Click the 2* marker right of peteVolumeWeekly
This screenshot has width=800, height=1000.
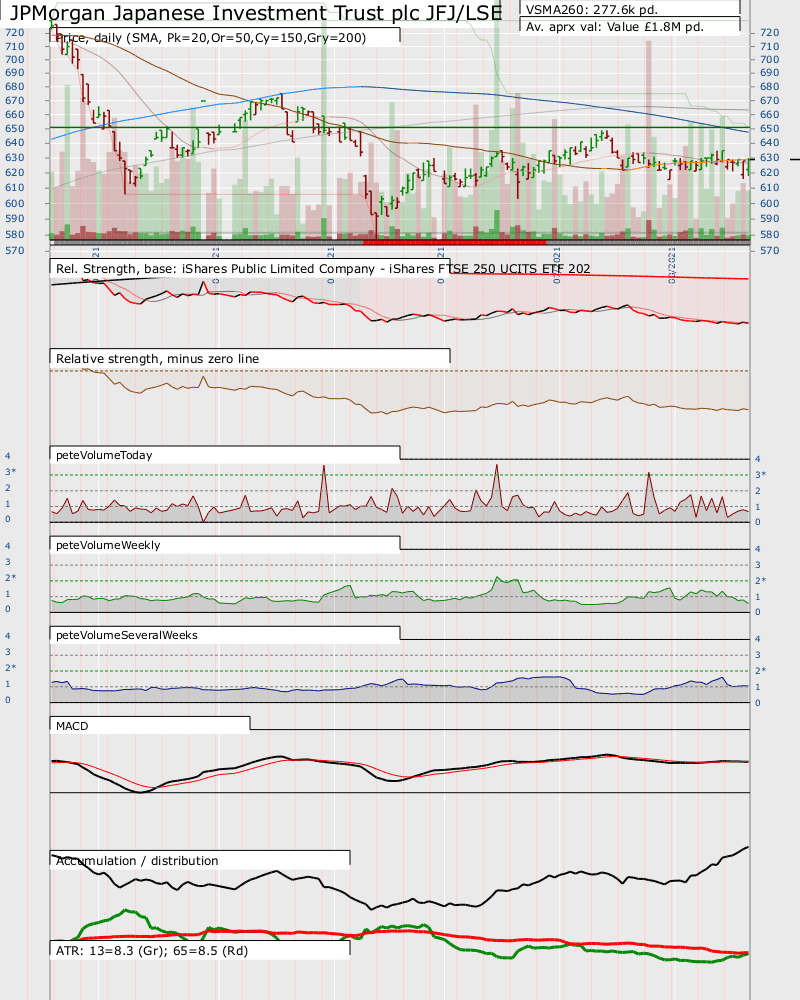760,580
